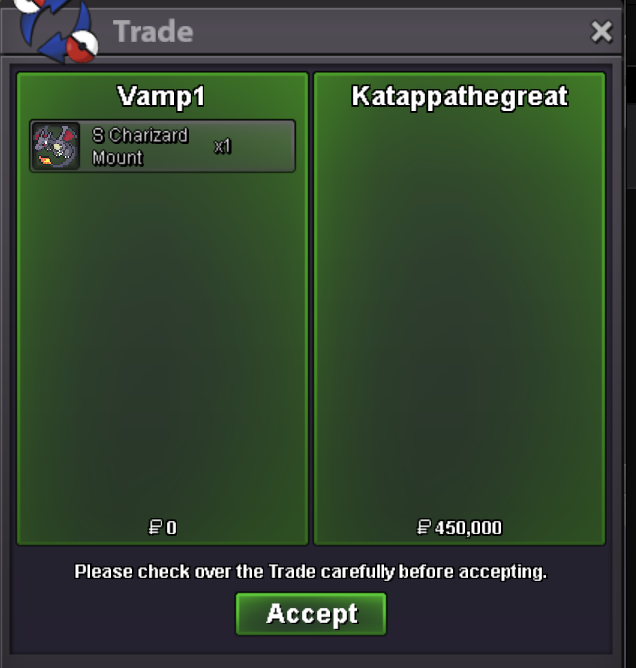This screenshot has height=668, width=636.
Task: Click Pokédollar symbol beside 450,000 amount
Action: (424, 527)
